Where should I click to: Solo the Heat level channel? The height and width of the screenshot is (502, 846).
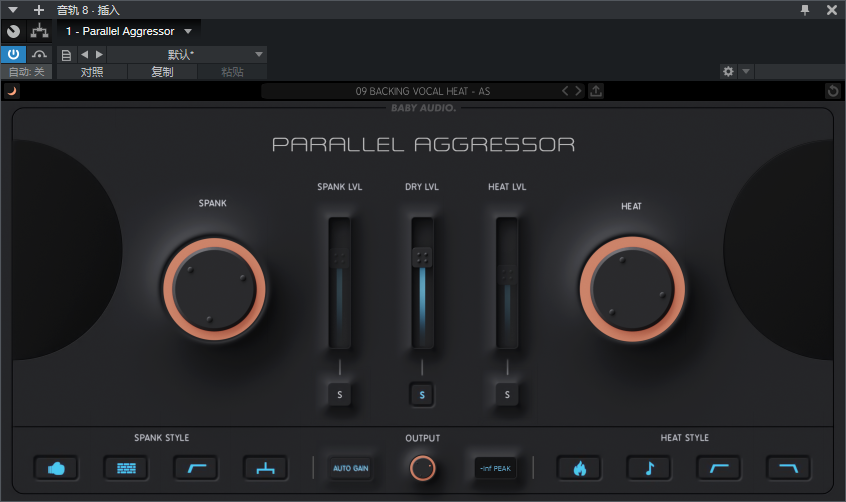coord(507,395)
